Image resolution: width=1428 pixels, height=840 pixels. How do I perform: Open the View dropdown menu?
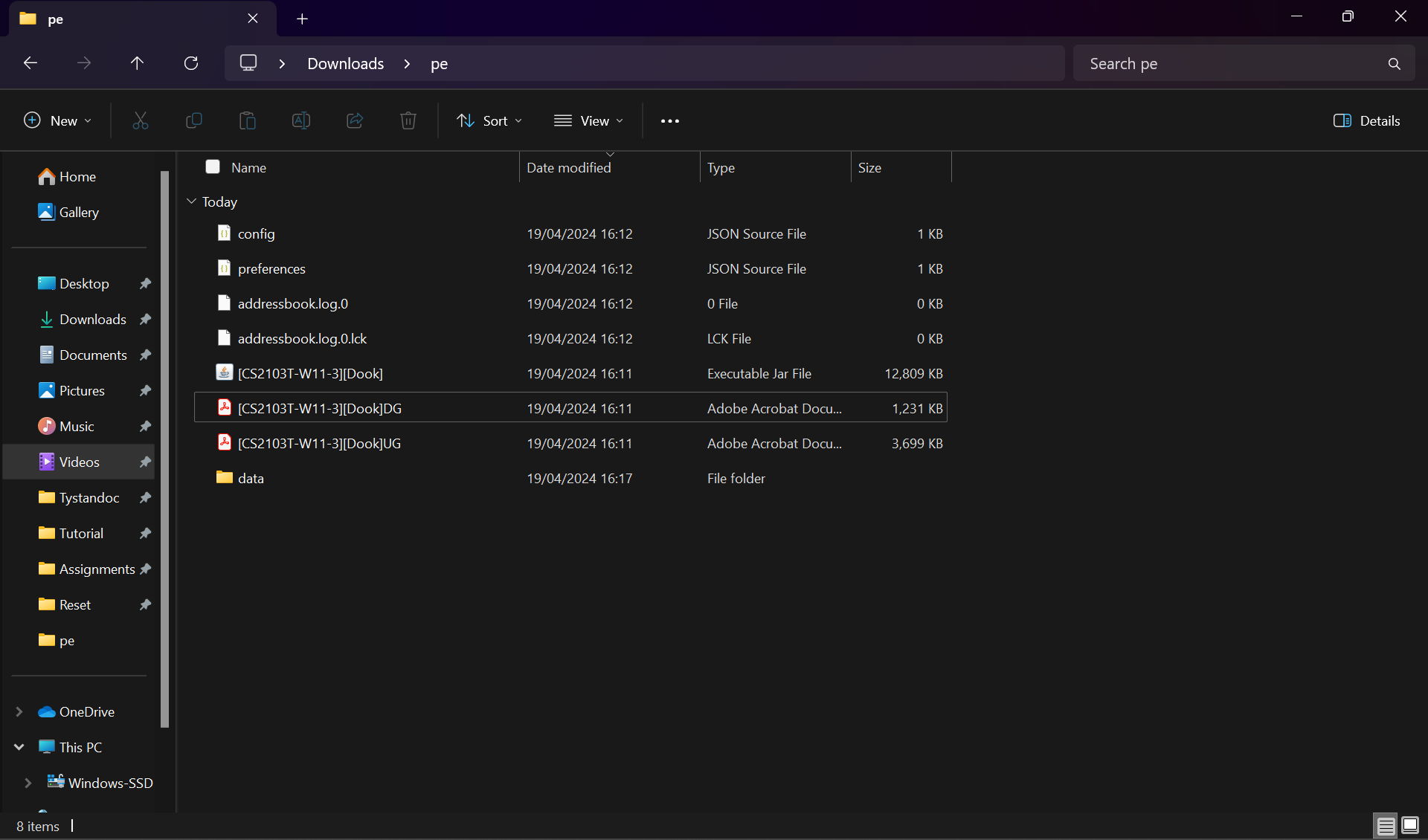click(x=588, y=120)
